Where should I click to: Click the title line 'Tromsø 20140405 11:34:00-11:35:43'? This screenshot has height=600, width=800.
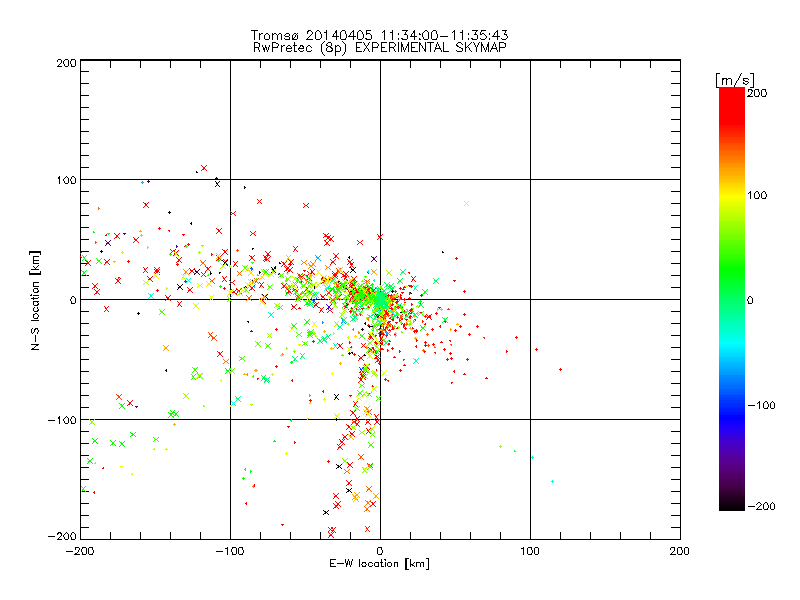click(379, 35)
